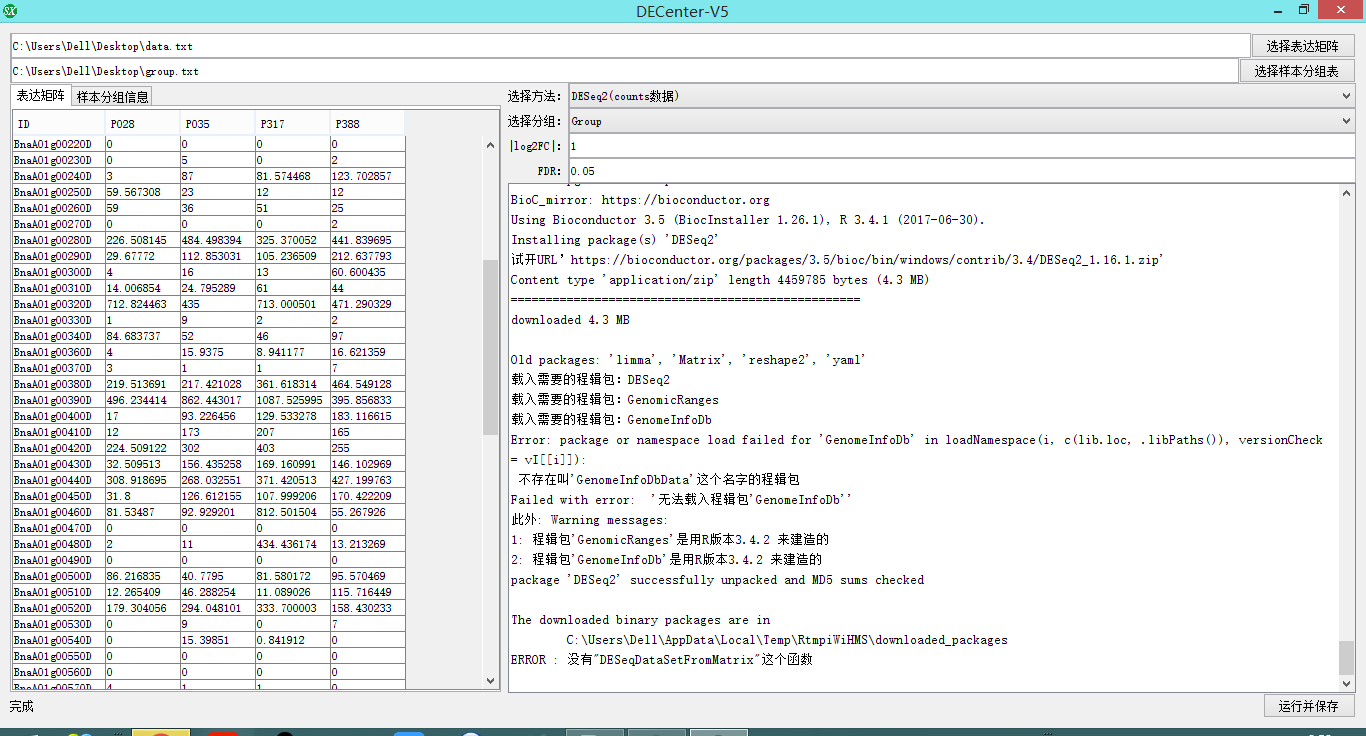Click cell value 294.048101

point(217,608)
